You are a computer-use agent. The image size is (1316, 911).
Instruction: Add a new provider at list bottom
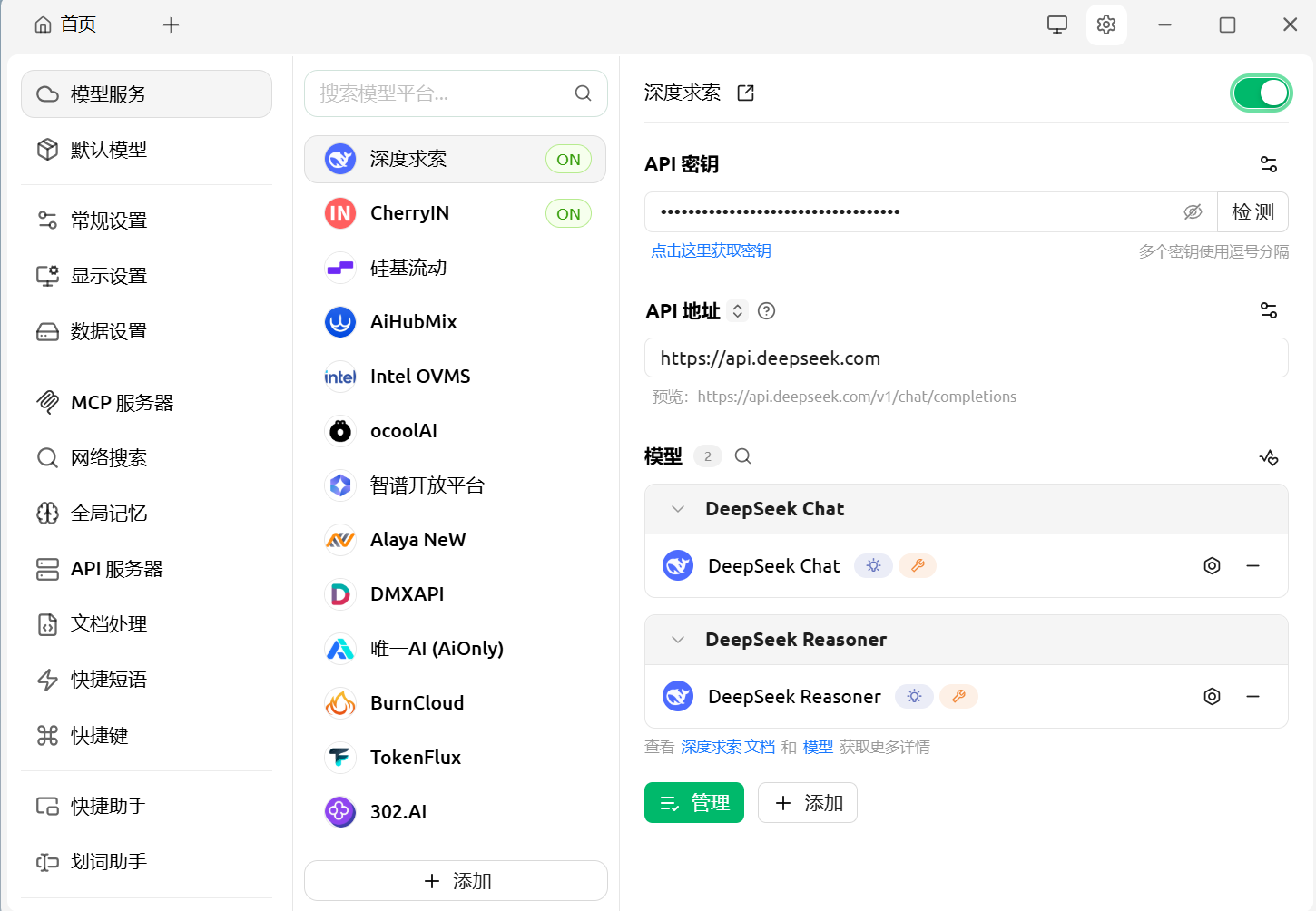(x=456, y=881)
